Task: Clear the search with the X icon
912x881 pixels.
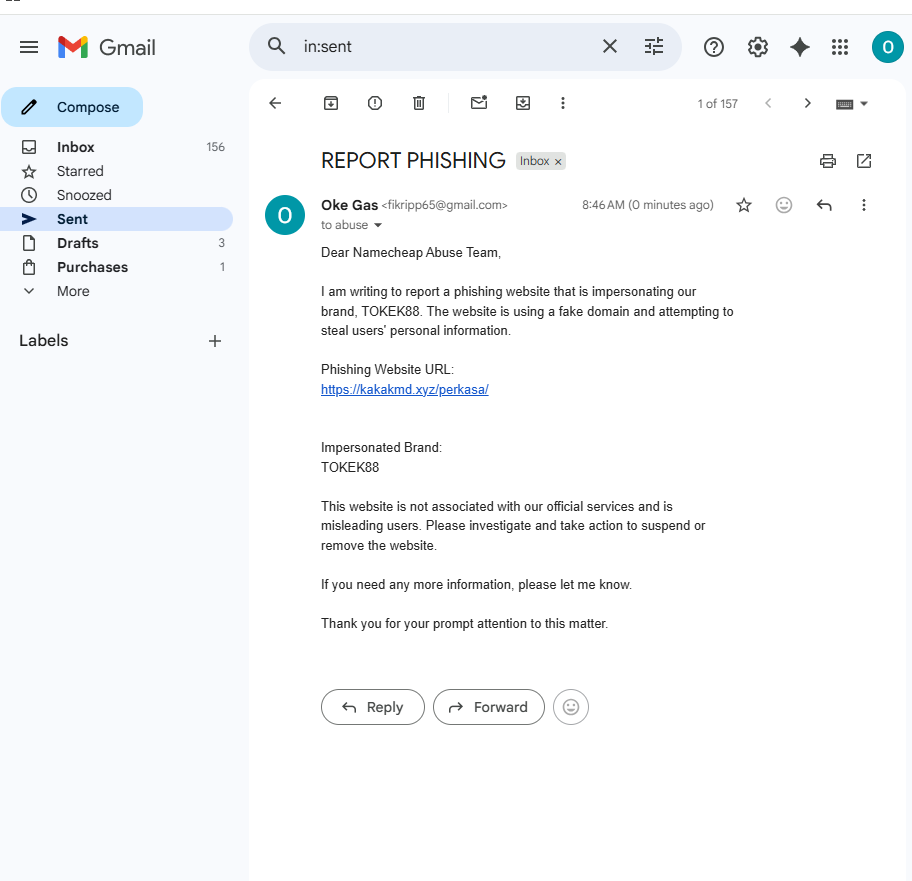Action: coord(610,46)
